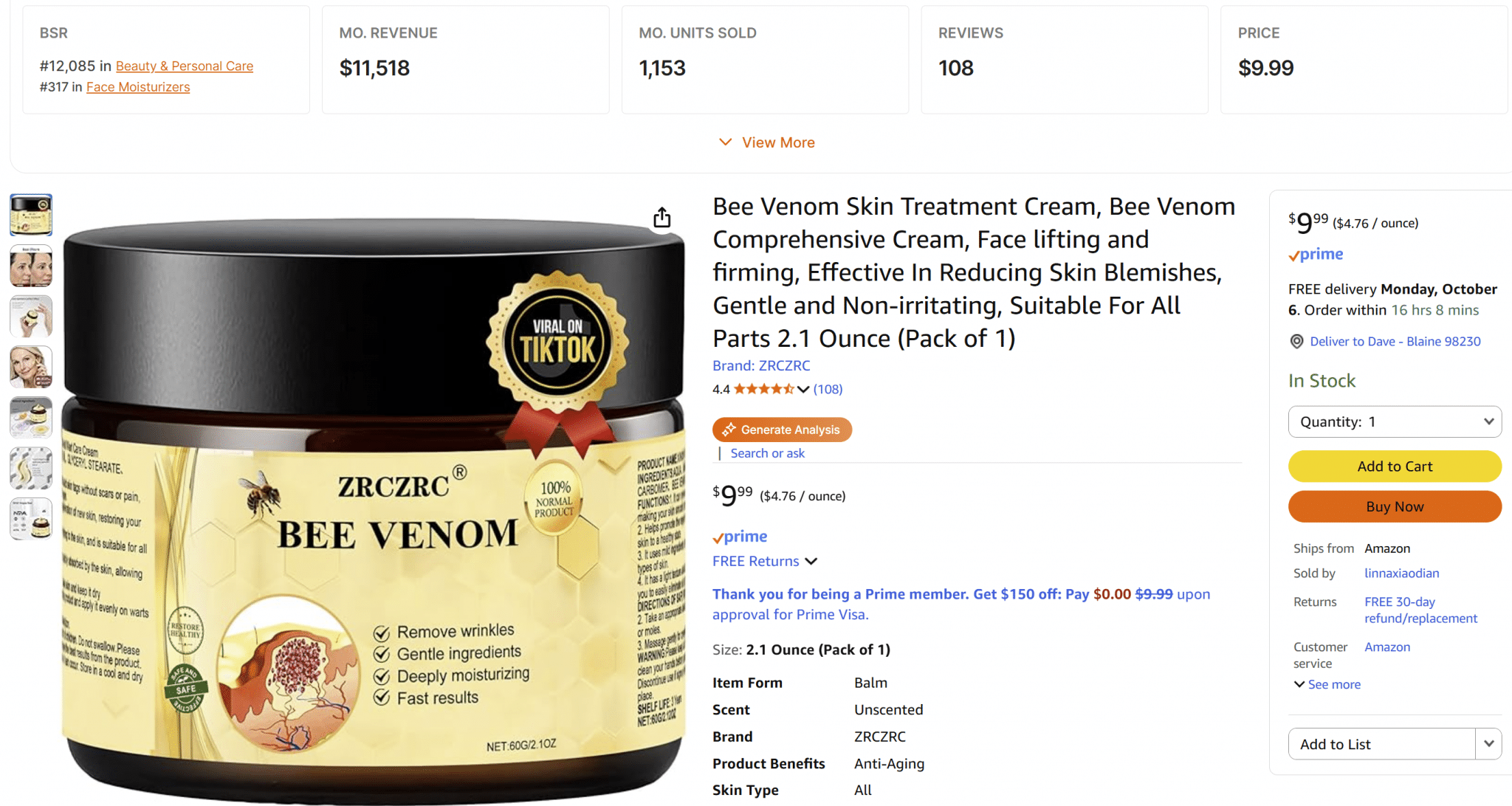The width and height of the screenshot is (1512, 806).
Task: Select the first jar product thumbnail
Action: click(x=31, y=215)
